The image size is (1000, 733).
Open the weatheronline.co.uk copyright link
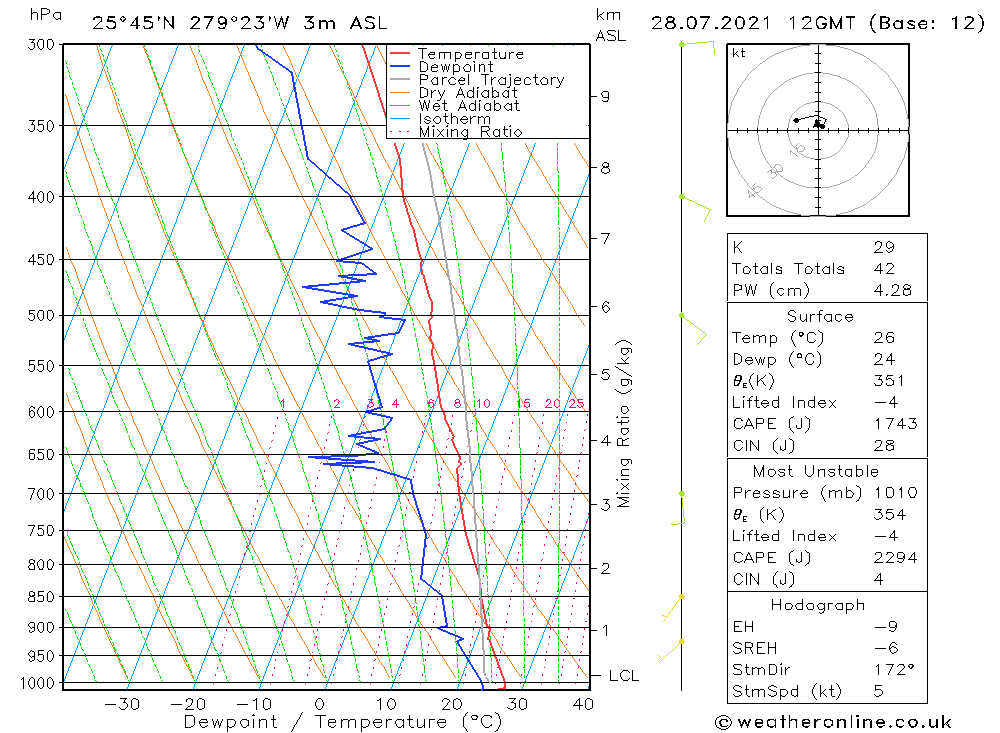tap(833, 722)
